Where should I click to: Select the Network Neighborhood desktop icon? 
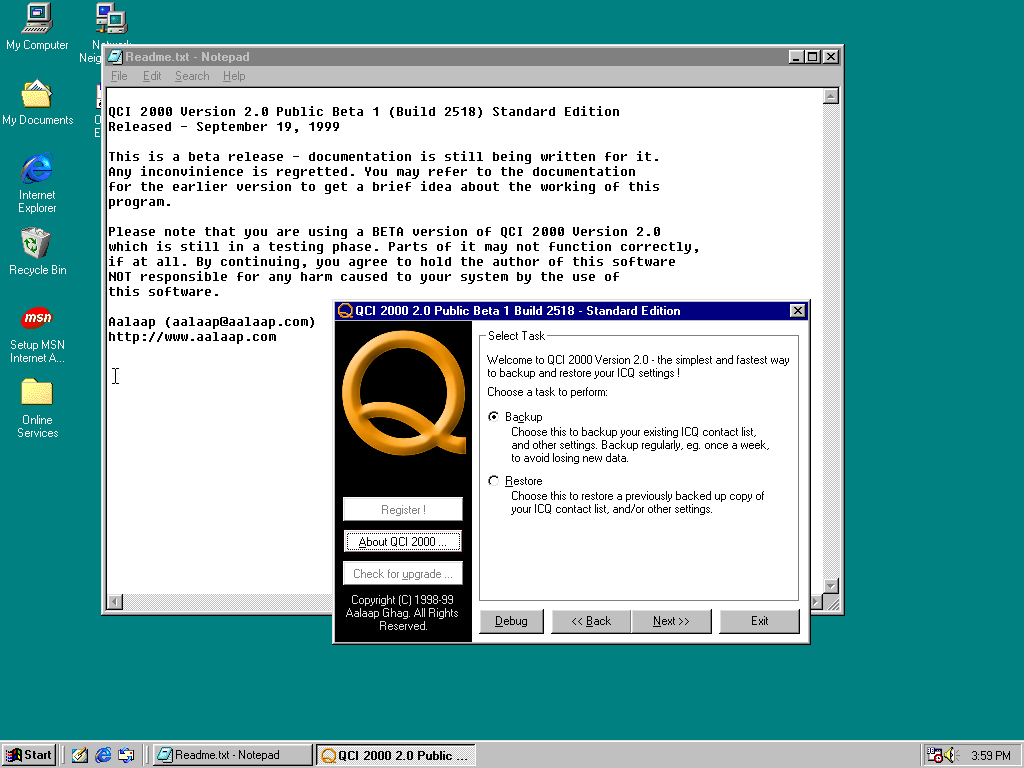[111, 18]
